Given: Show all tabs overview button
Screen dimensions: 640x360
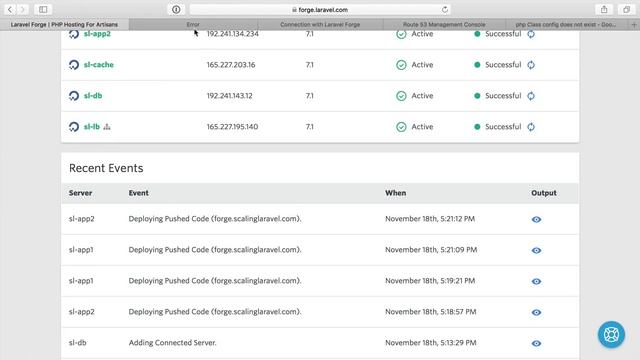Looking at the screenshot, I should [626, 9].
